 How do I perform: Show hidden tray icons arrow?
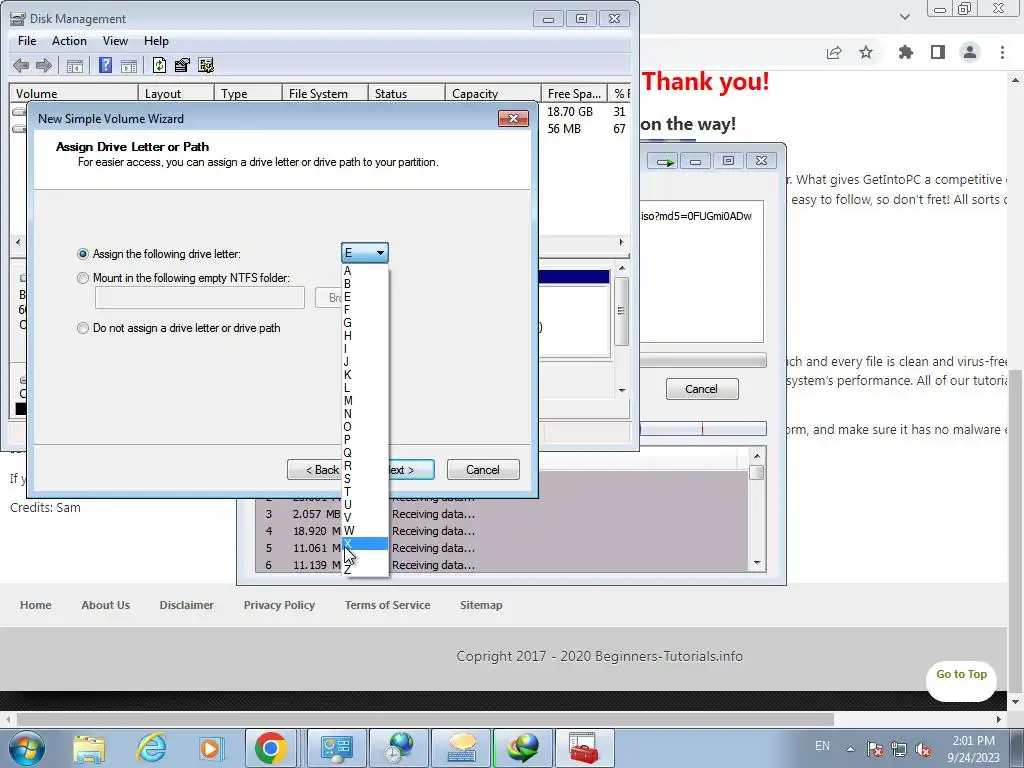(x=850, y=749)
